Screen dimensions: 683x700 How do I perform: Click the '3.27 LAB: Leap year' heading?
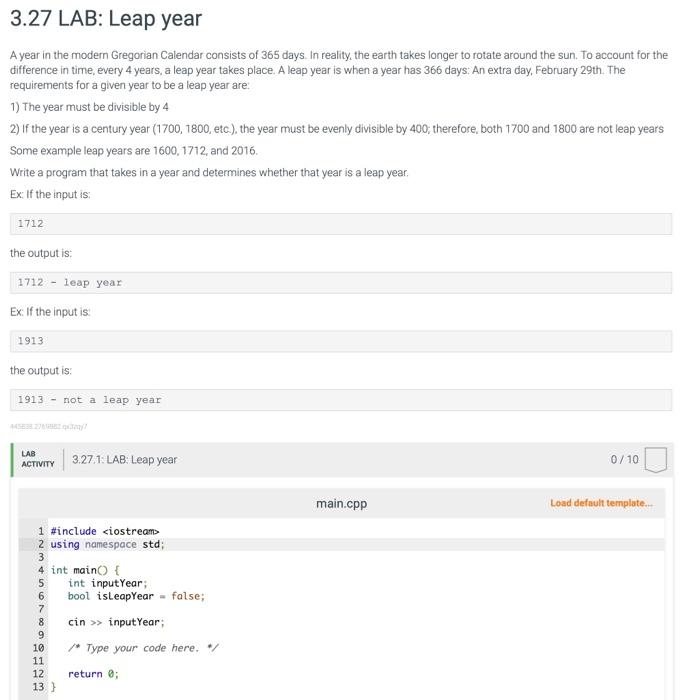pos(106,19)
